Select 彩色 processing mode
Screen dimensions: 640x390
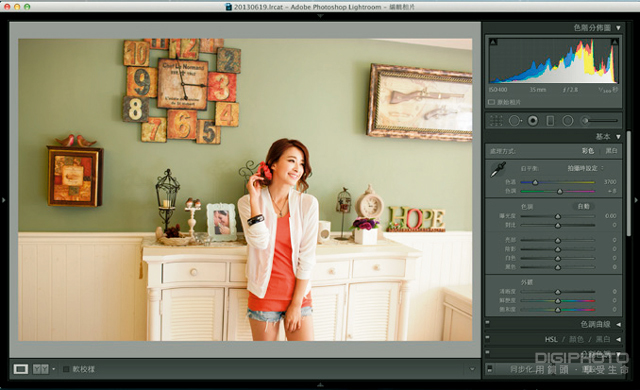[x=588, y=151]
